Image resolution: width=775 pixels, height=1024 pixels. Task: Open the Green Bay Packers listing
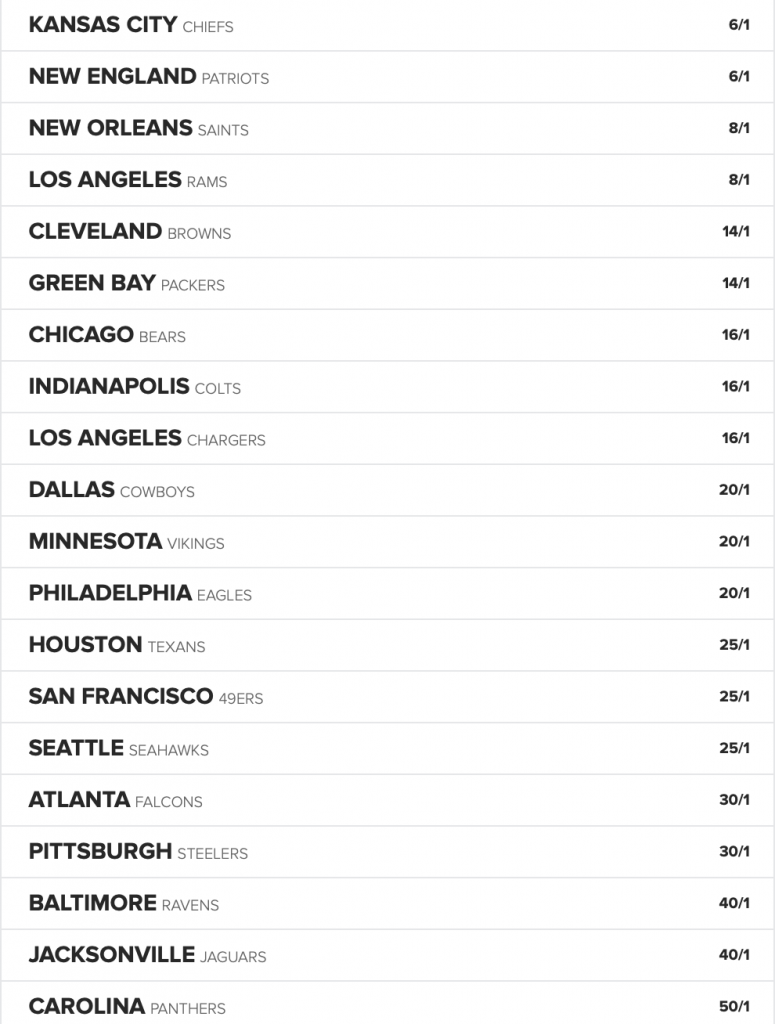387,283
